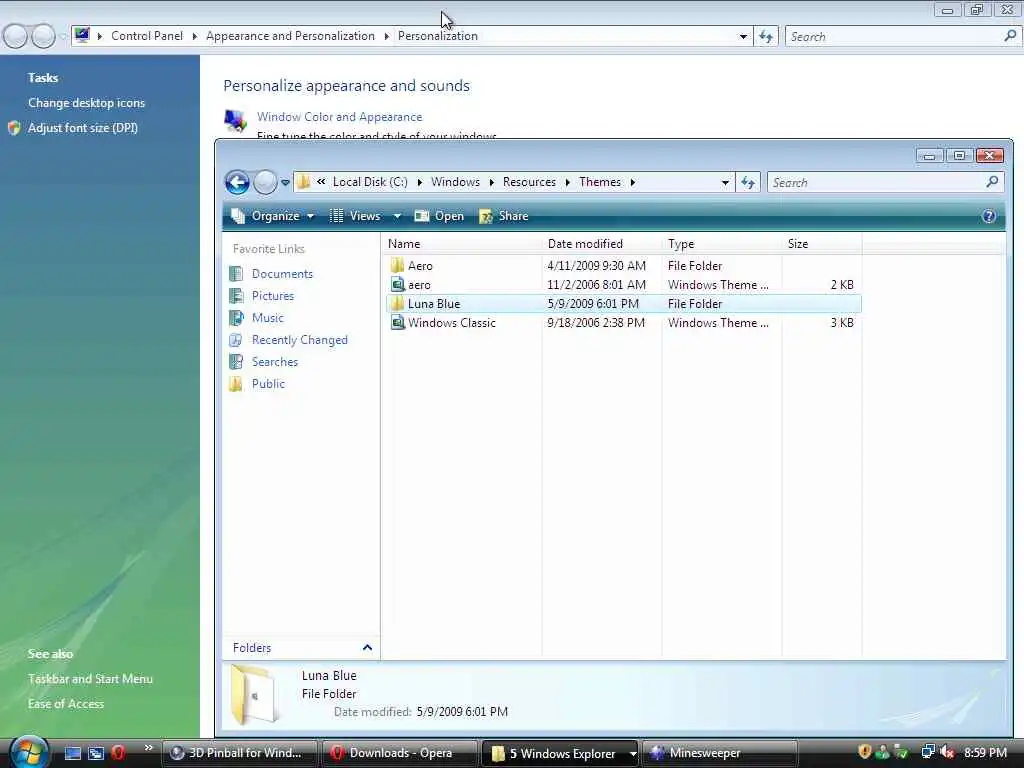1024x768 pixels.
Task: Open Ease of Access link
Action: click(66, 703)
